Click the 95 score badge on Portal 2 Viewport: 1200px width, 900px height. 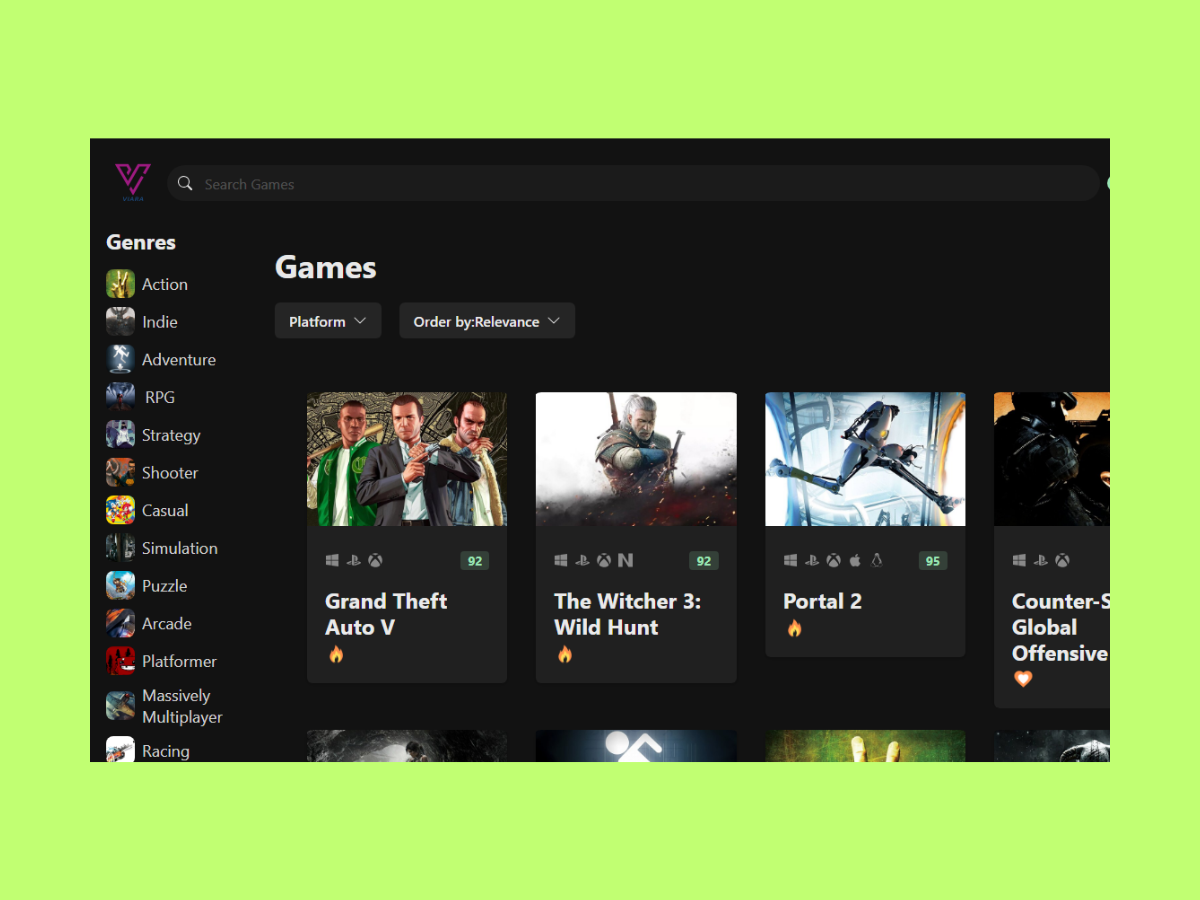click(x=933, y=561)
